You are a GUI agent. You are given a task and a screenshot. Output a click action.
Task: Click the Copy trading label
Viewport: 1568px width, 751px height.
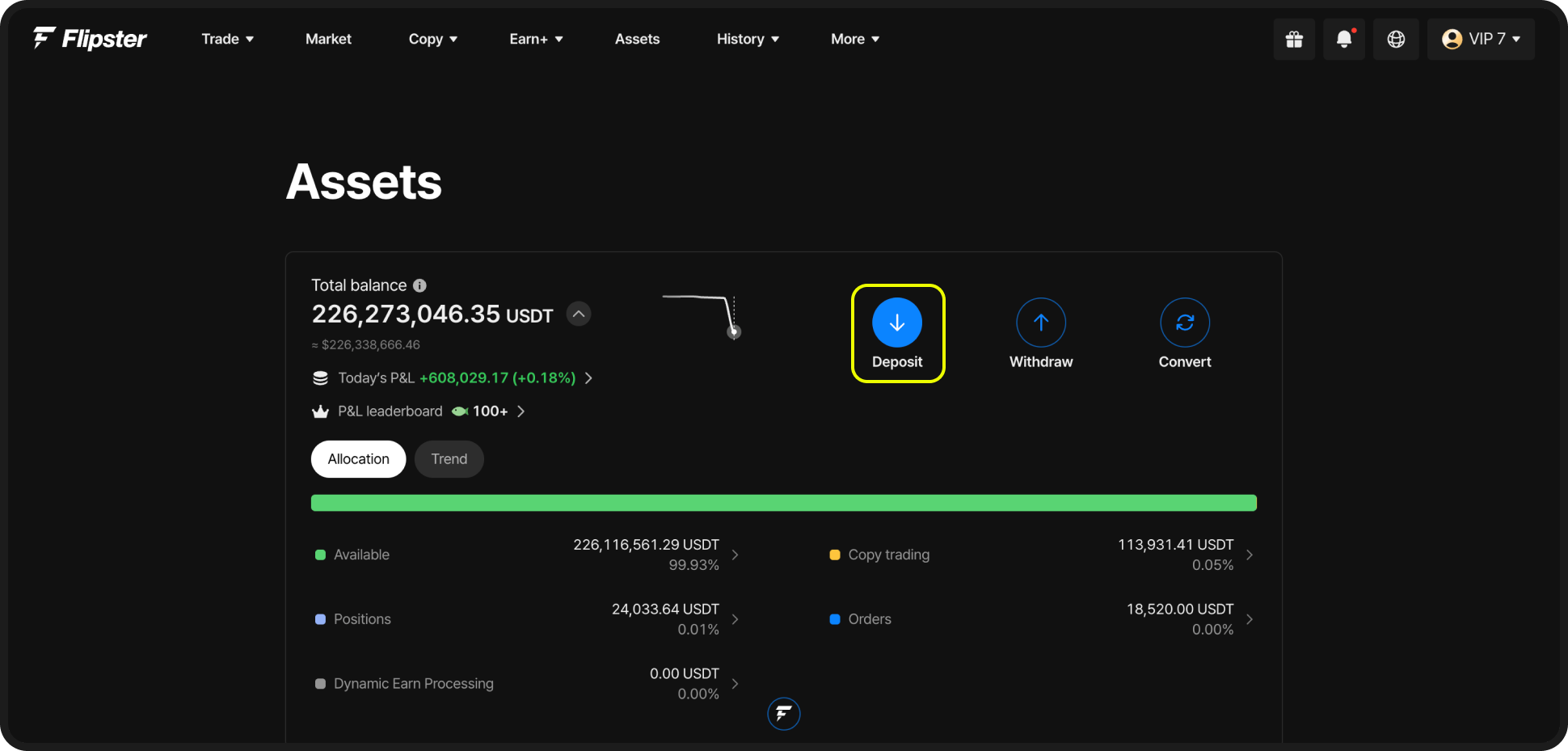(889, 555)
